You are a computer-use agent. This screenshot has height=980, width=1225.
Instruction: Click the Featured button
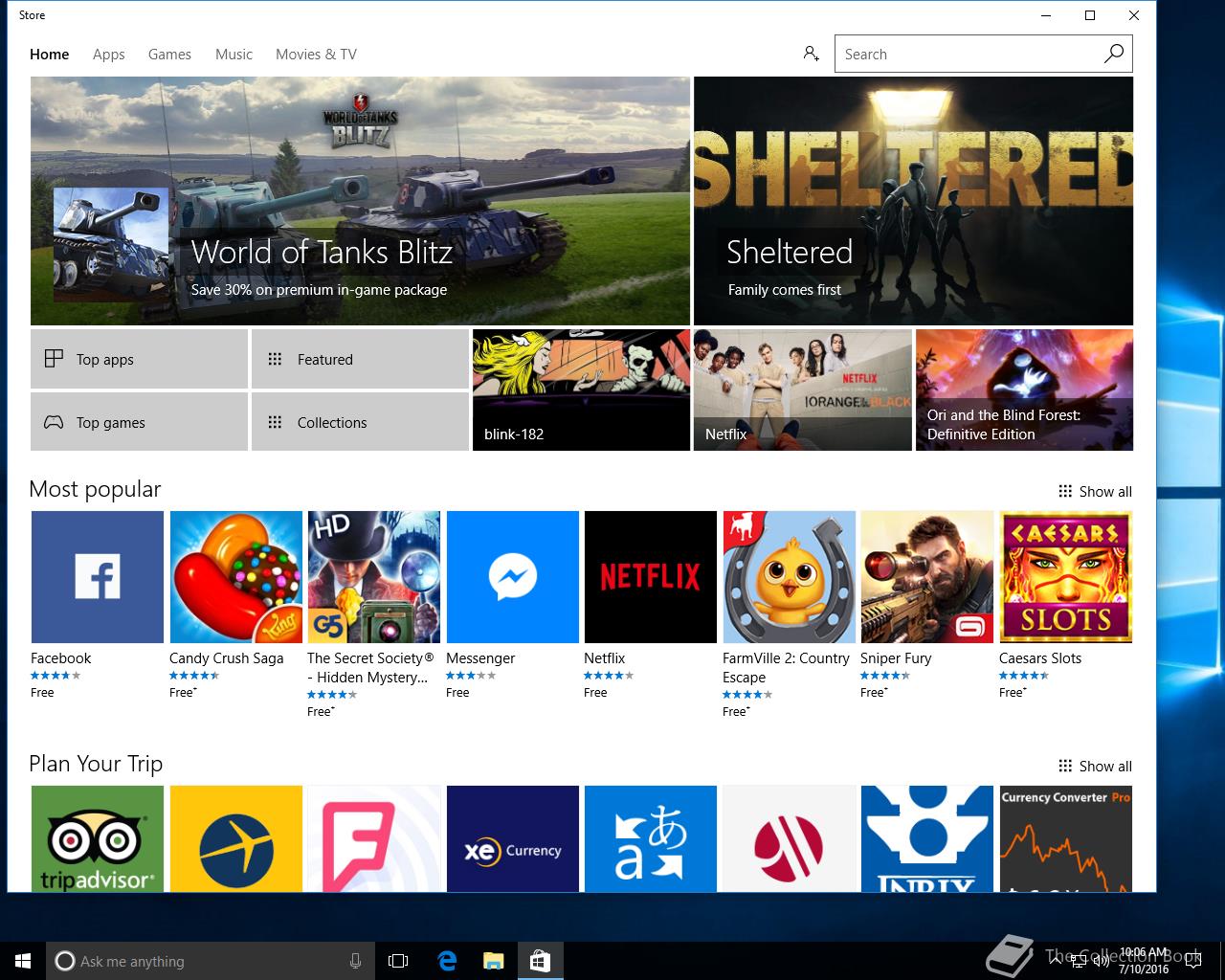(360, 359)
